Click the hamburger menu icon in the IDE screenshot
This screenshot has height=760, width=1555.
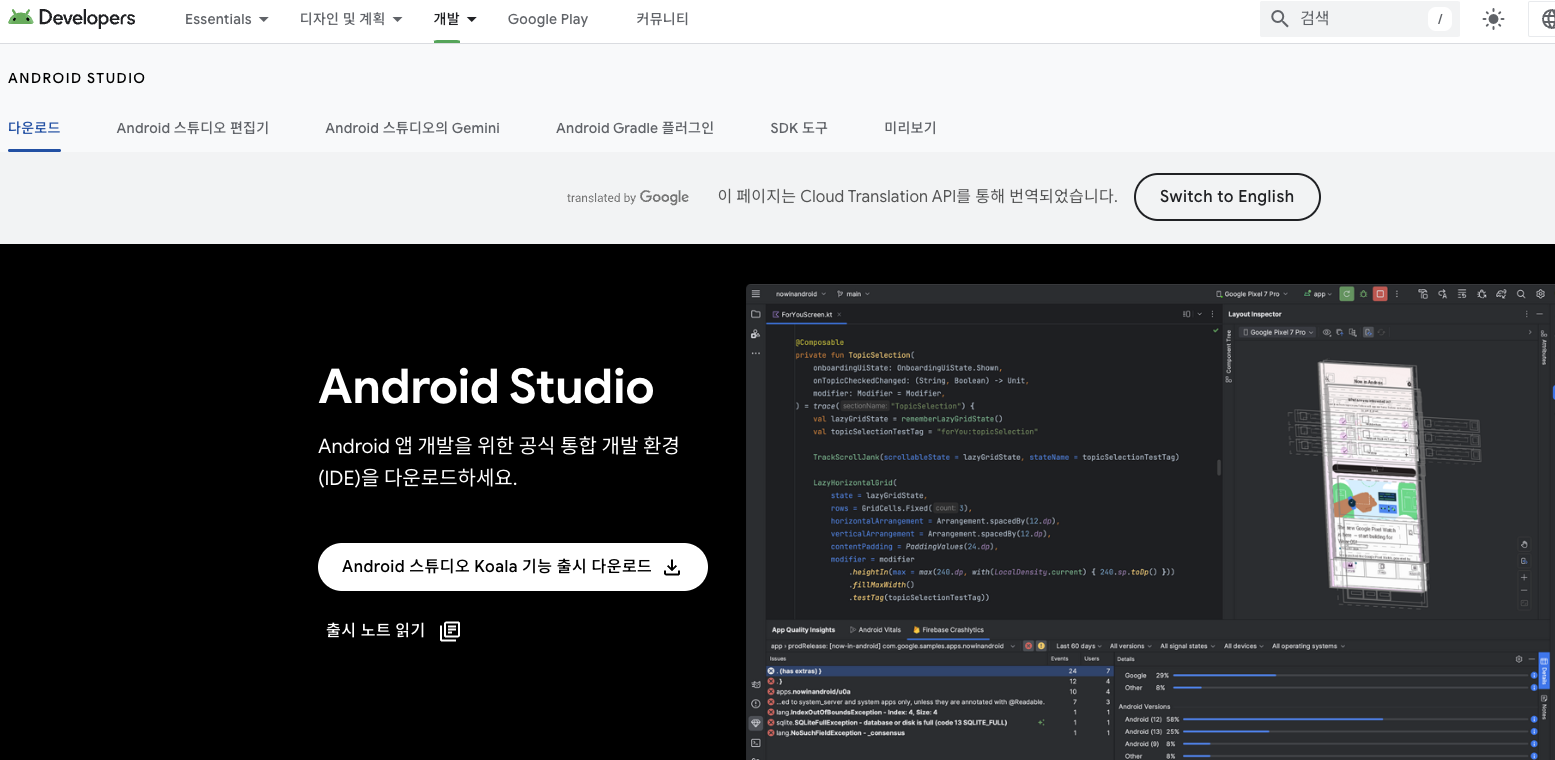click(x=756, y=294)
